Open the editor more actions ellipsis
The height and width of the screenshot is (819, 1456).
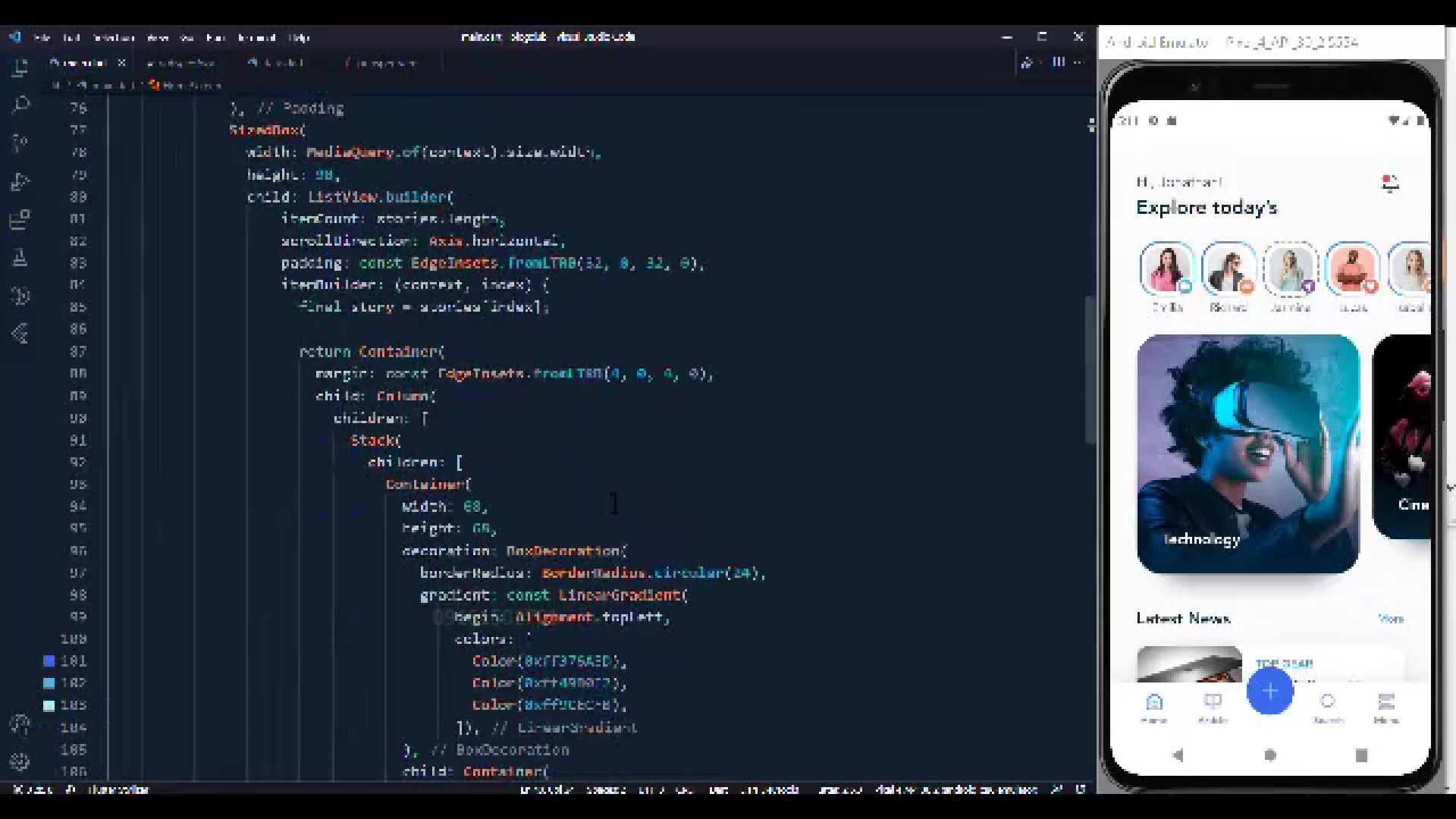point(1079,62)
